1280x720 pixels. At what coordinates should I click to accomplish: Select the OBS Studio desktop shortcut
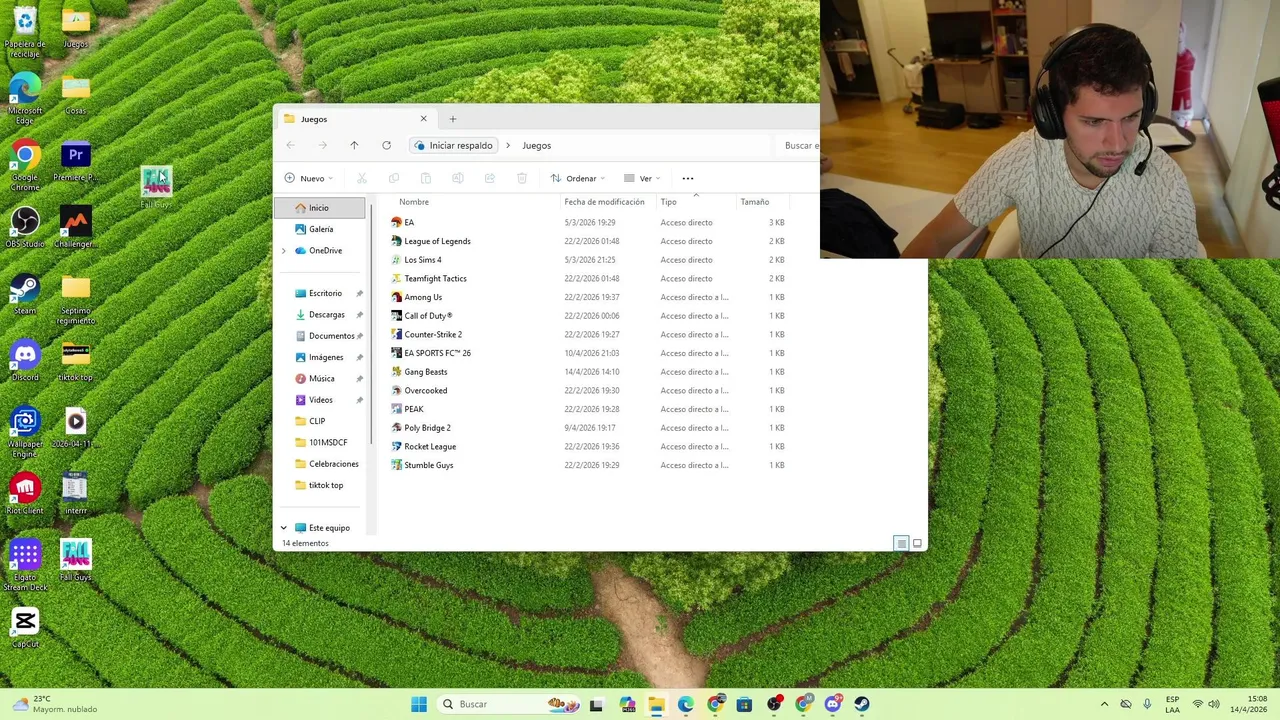coord(25,227)
